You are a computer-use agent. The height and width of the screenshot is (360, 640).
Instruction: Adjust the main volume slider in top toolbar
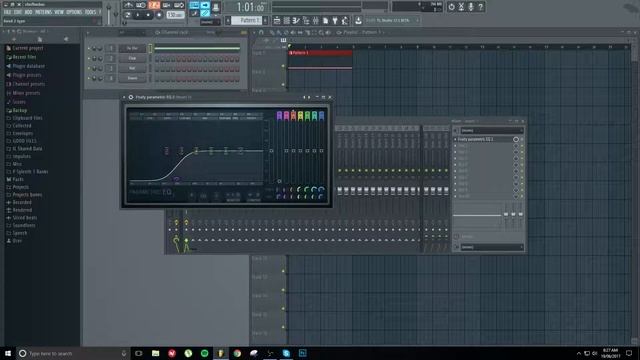(x=109, y=13)
